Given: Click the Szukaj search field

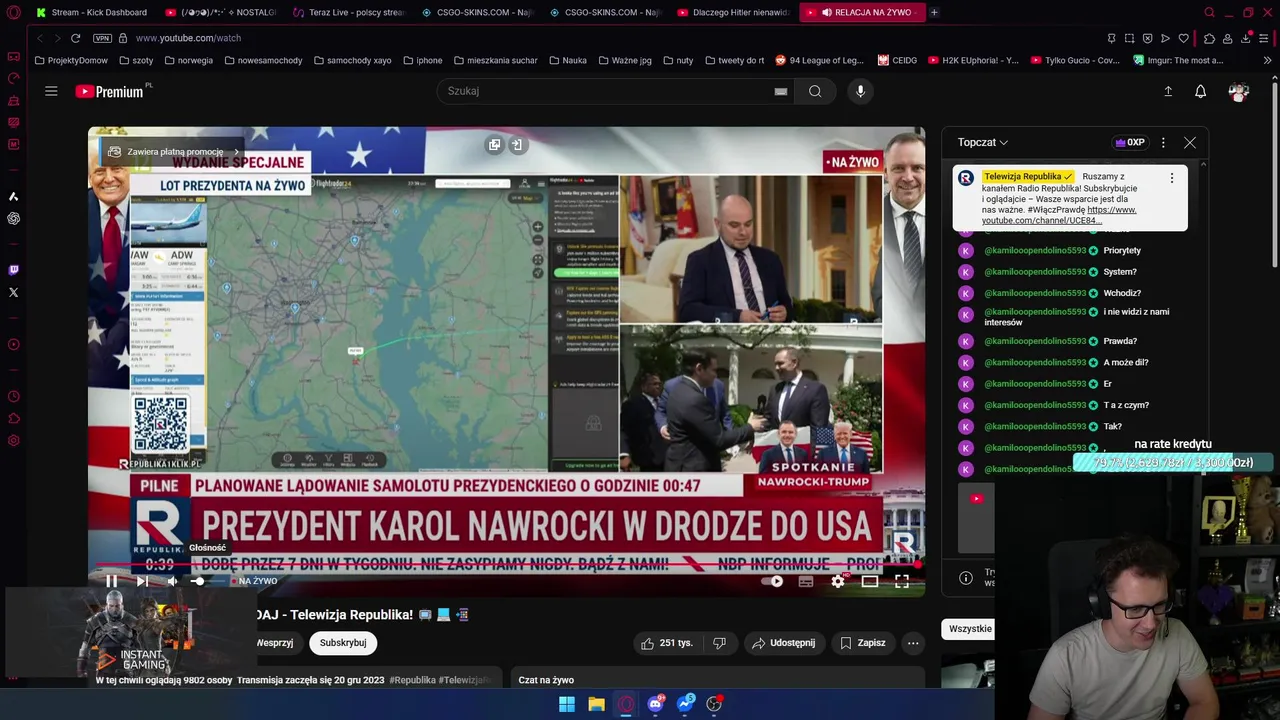Looking at the screenshot, I should pos(610,91).
